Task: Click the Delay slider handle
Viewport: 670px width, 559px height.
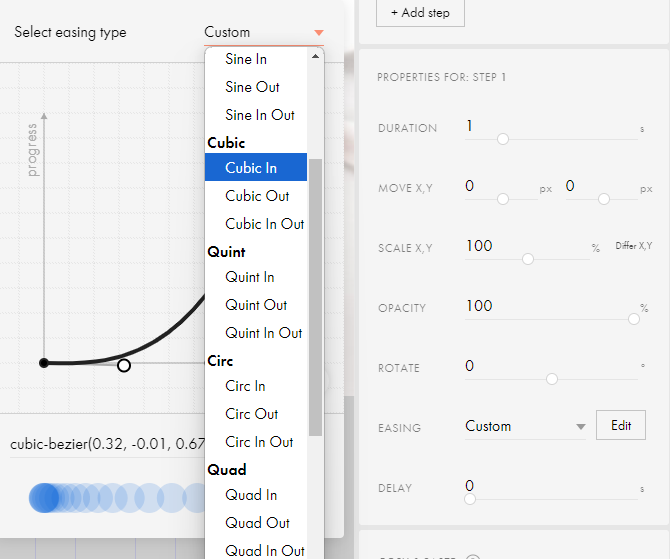Action: point(470,499)
